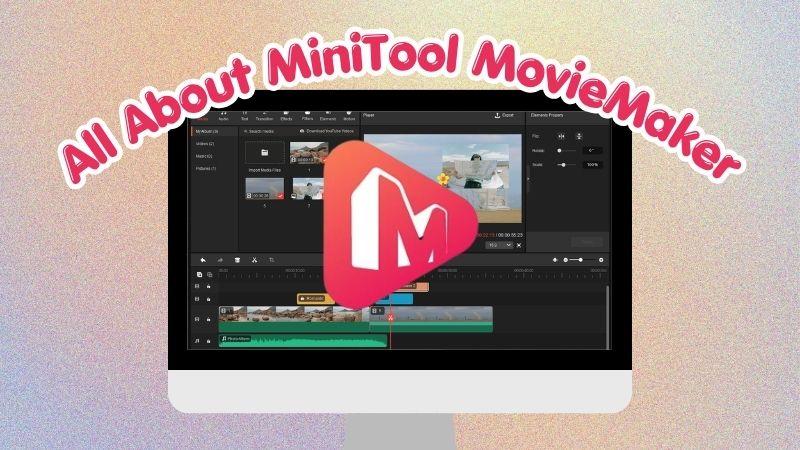Select My Album category in media library
The height and width of the screenshot is (450, 800).
click(207, 132)
